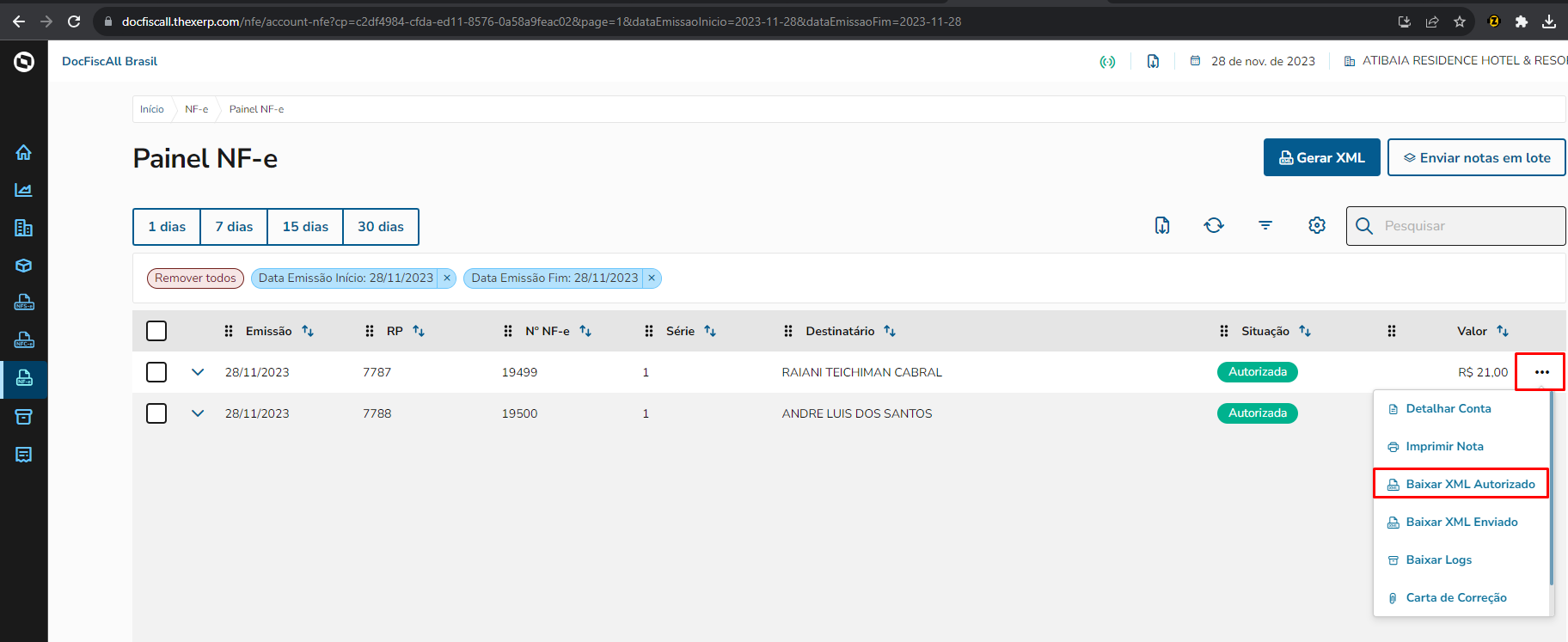1568x642 pixels.
Task: Go to Início breadcrumb
Action: (x=152, y=109)
